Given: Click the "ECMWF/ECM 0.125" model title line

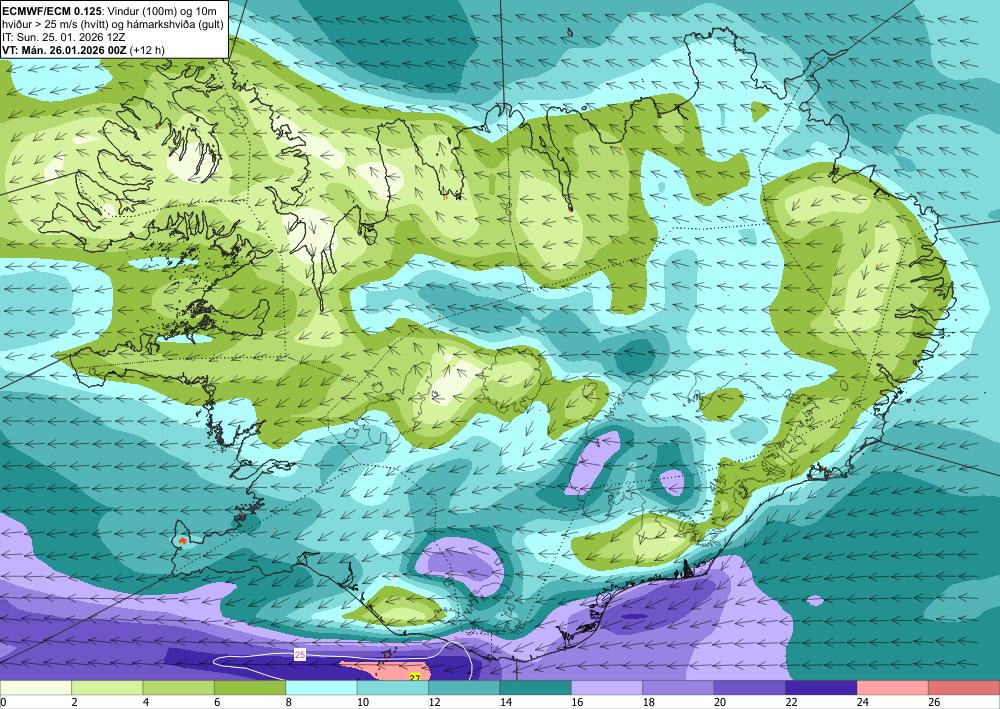Looking at the screenshot, I should 109,10.
